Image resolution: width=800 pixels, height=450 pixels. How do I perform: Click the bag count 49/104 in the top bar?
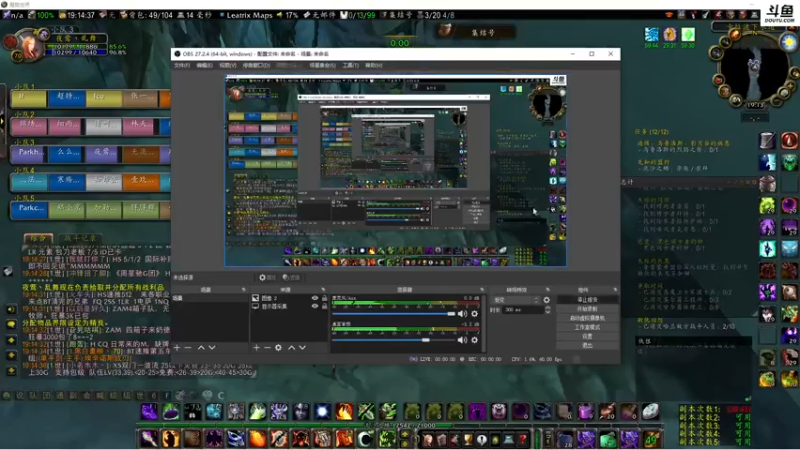click(x=147, y=15)
